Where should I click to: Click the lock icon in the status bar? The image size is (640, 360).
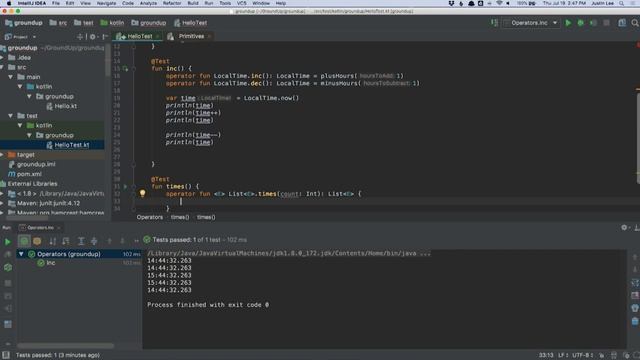[601, 356]
